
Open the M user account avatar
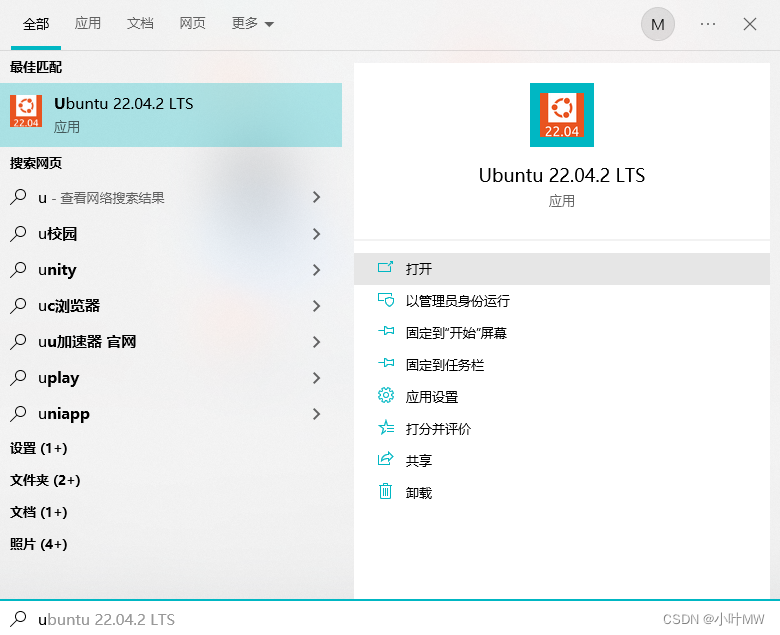click(x=658, y=24)
